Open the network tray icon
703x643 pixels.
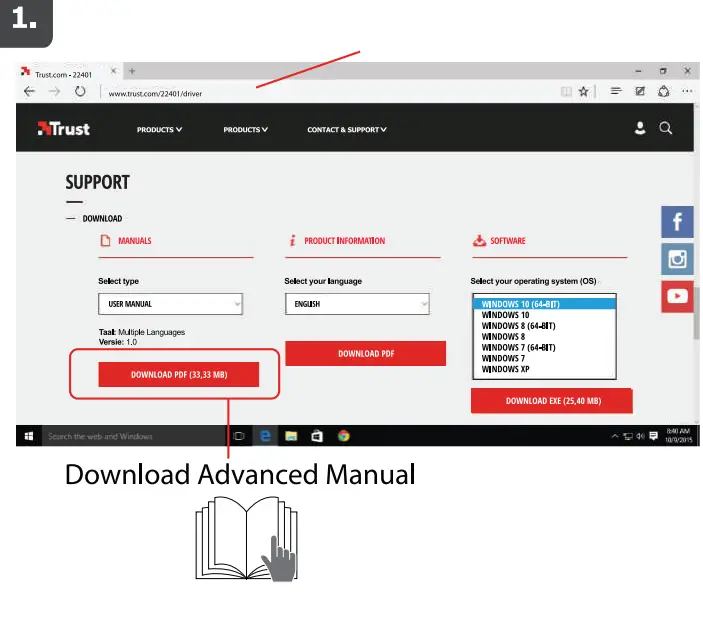click(x=628, y=436)
